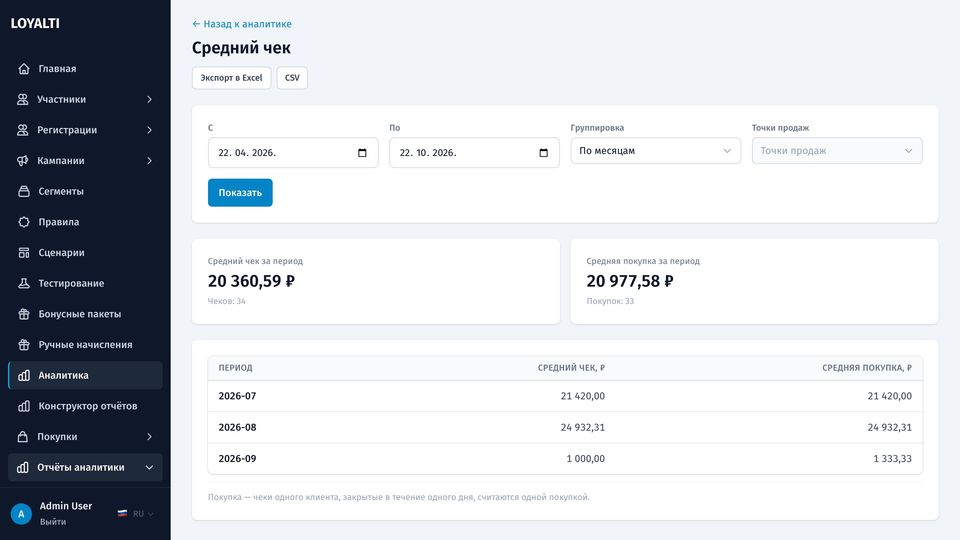Click the Сегменты icon
The width and height of the screenshot is (960, 540).
[x=24, y=191]
